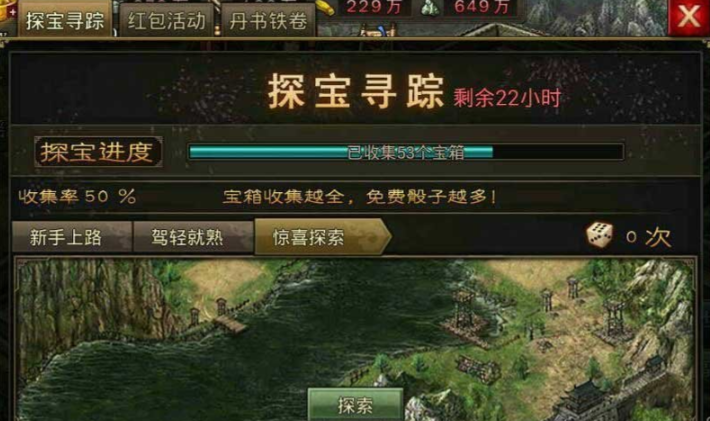Screen dimensions: 710x421
Task: Click the green 探索 button
Action: point(355,405)
